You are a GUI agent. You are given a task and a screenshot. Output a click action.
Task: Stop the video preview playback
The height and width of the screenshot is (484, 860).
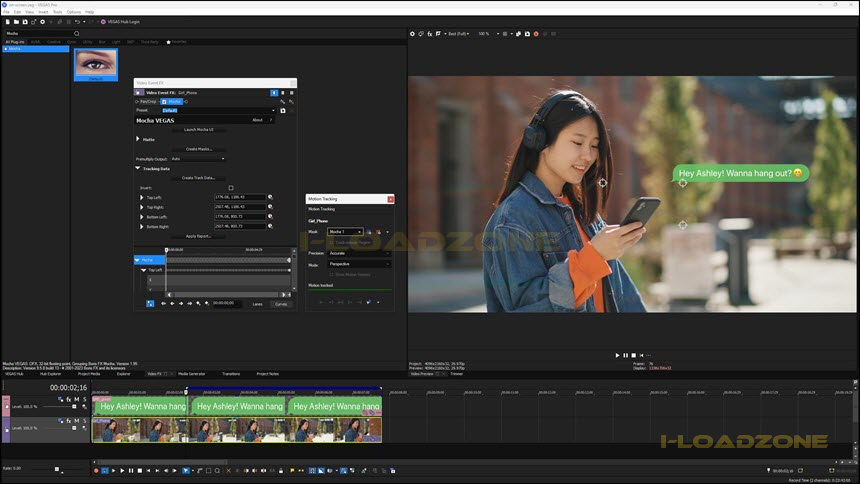pyautogui.click(x=633, y=356)
